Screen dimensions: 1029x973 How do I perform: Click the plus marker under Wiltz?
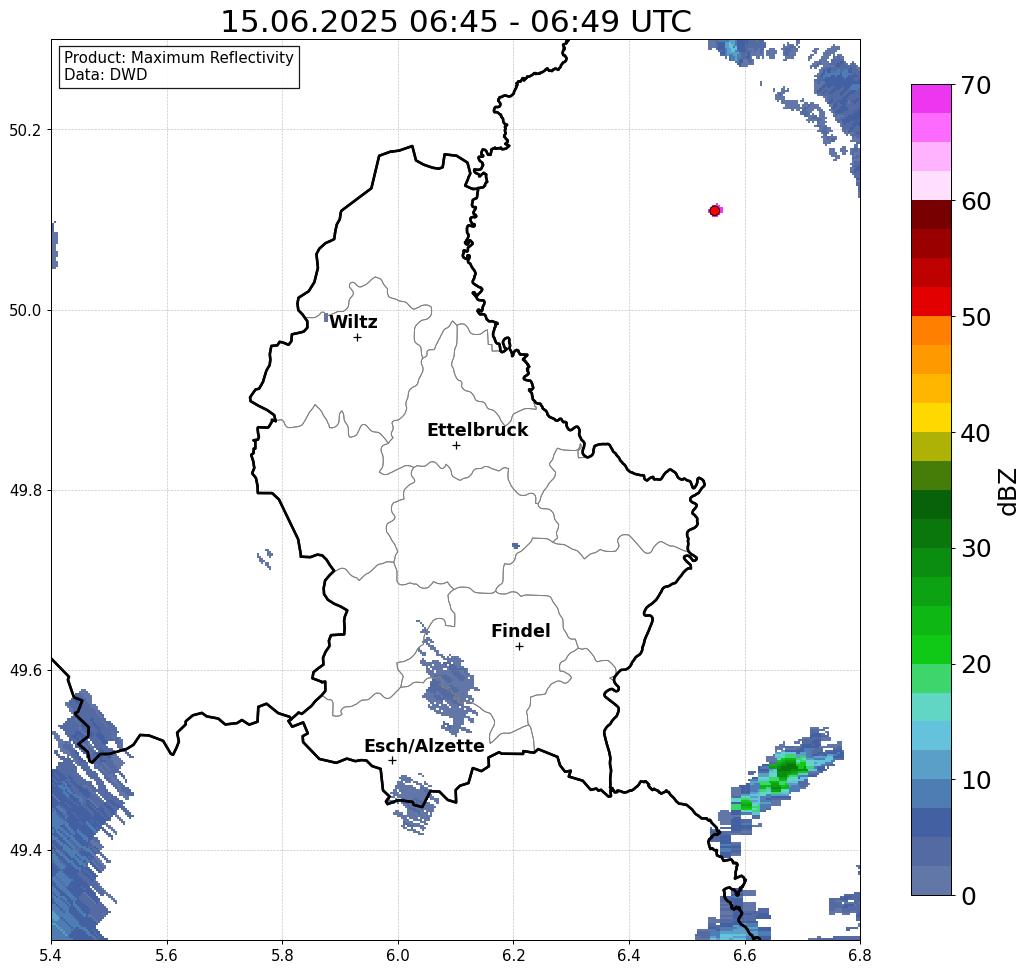point(358,338)
